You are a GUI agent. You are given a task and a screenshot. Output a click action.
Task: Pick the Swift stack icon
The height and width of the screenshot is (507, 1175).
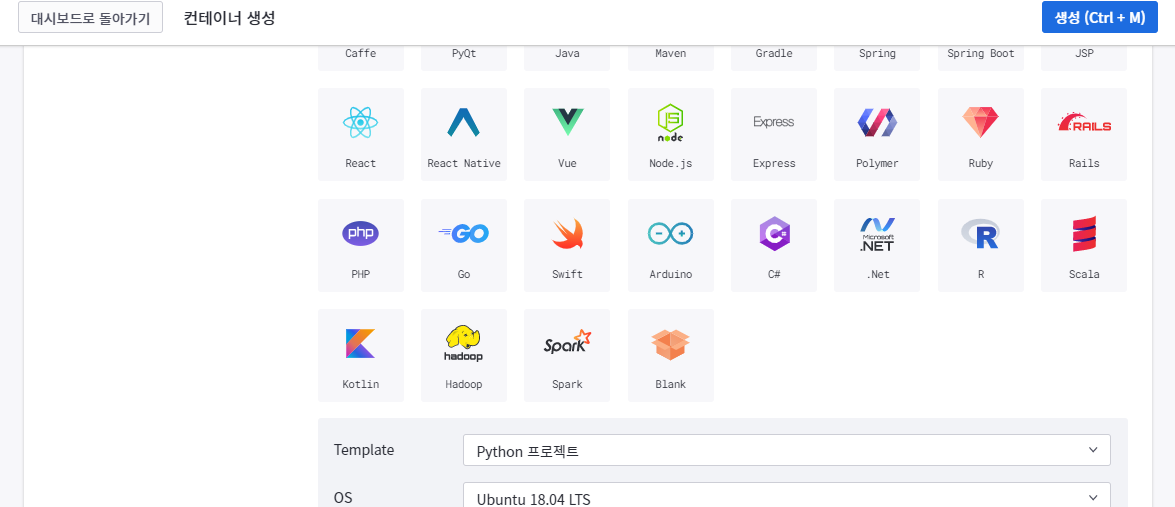567,234
